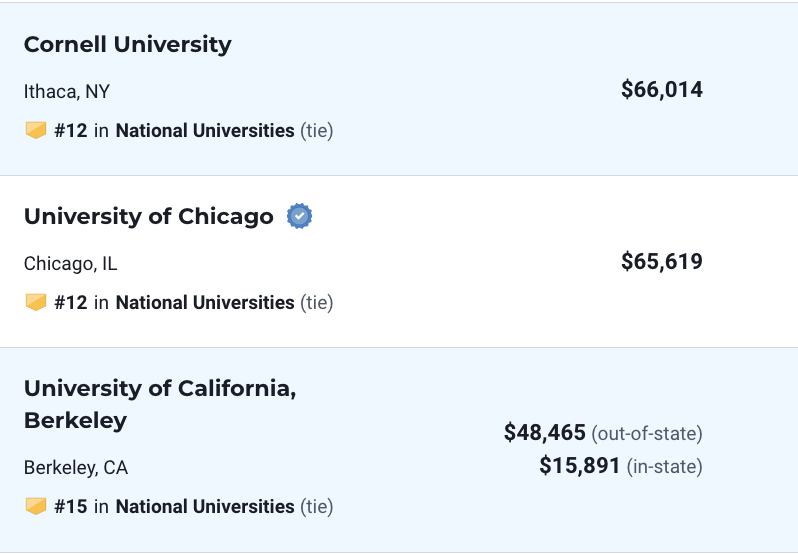This screenshot has height=554, width=798.
Task: Click the (in-state) label for Berkeley
Action: [x=665, y=466]
